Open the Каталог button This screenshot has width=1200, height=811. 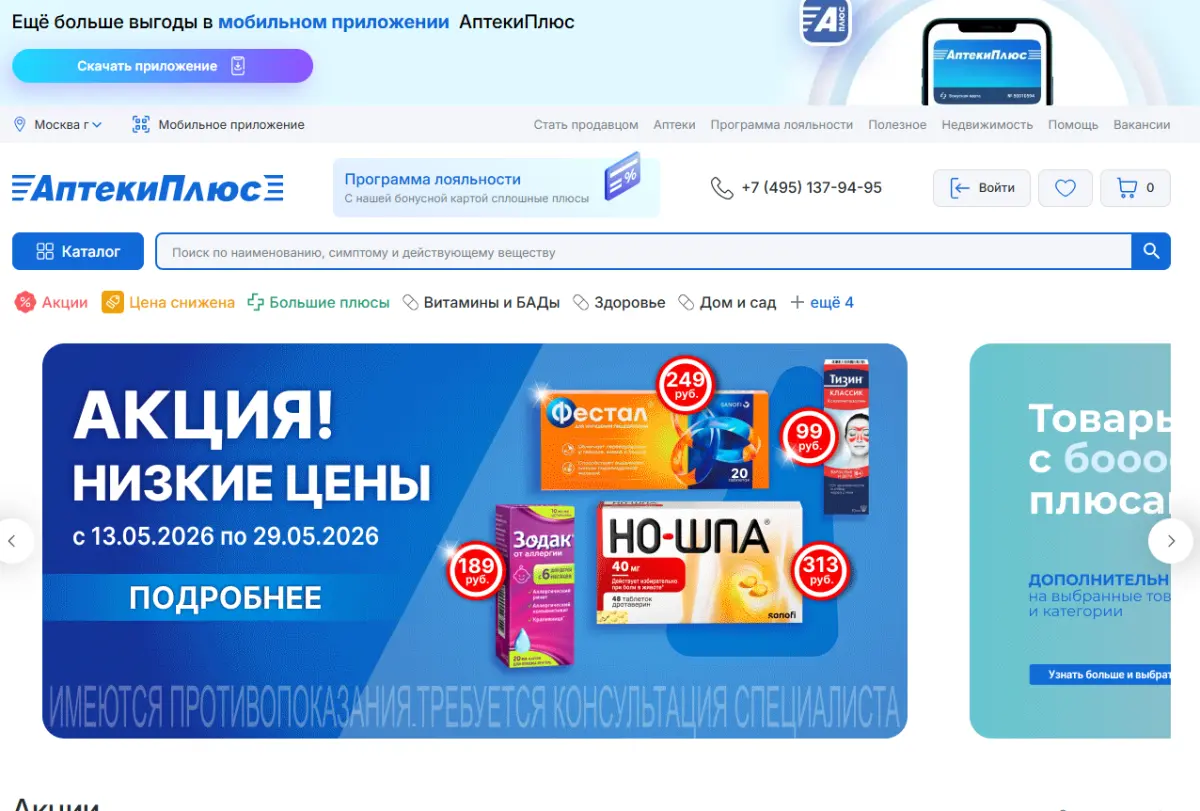tap(78, 251)
